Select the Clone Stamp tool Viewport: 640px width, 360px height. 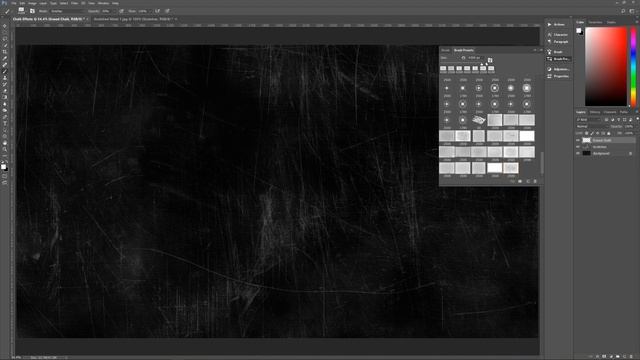(x=5, y=78)
